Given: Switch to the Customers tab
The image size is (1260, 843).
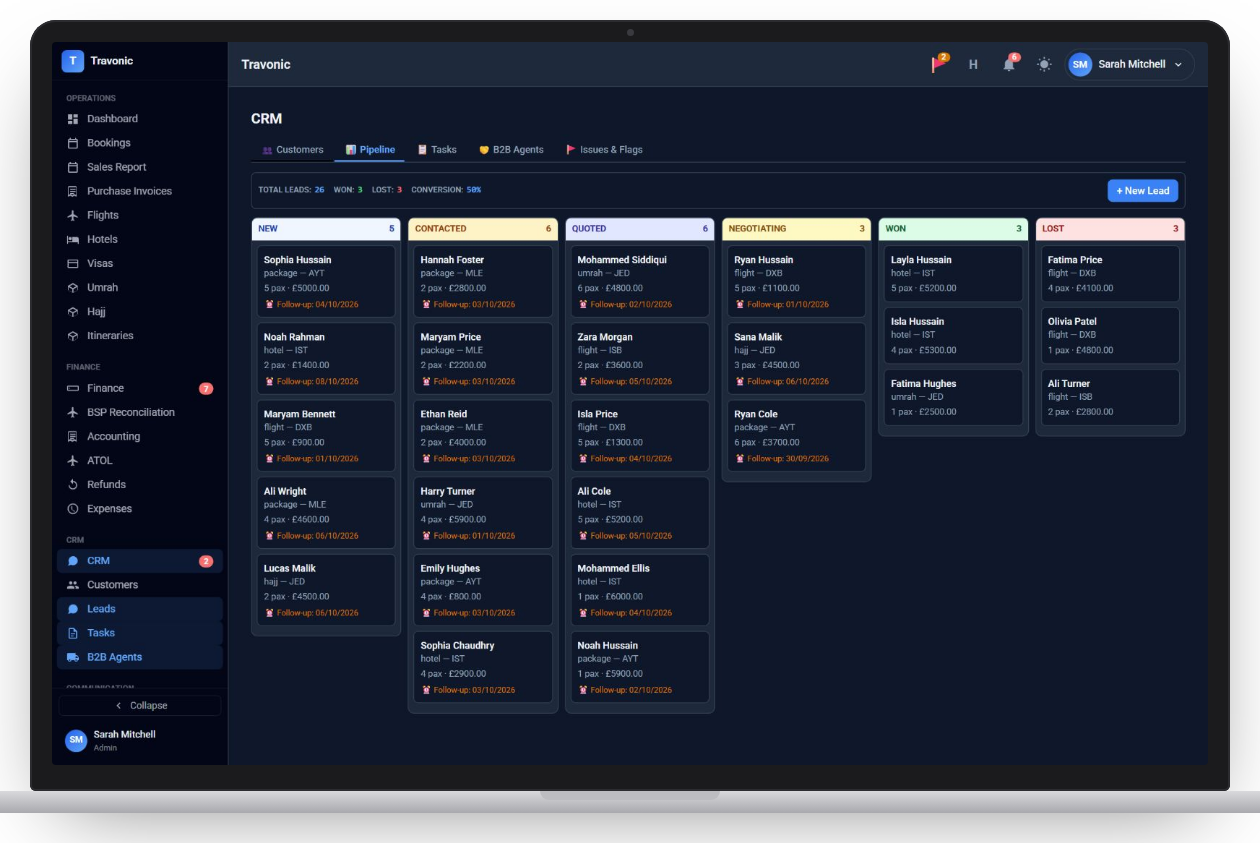Looking at the screenshot, I should [x=292, y=150].
